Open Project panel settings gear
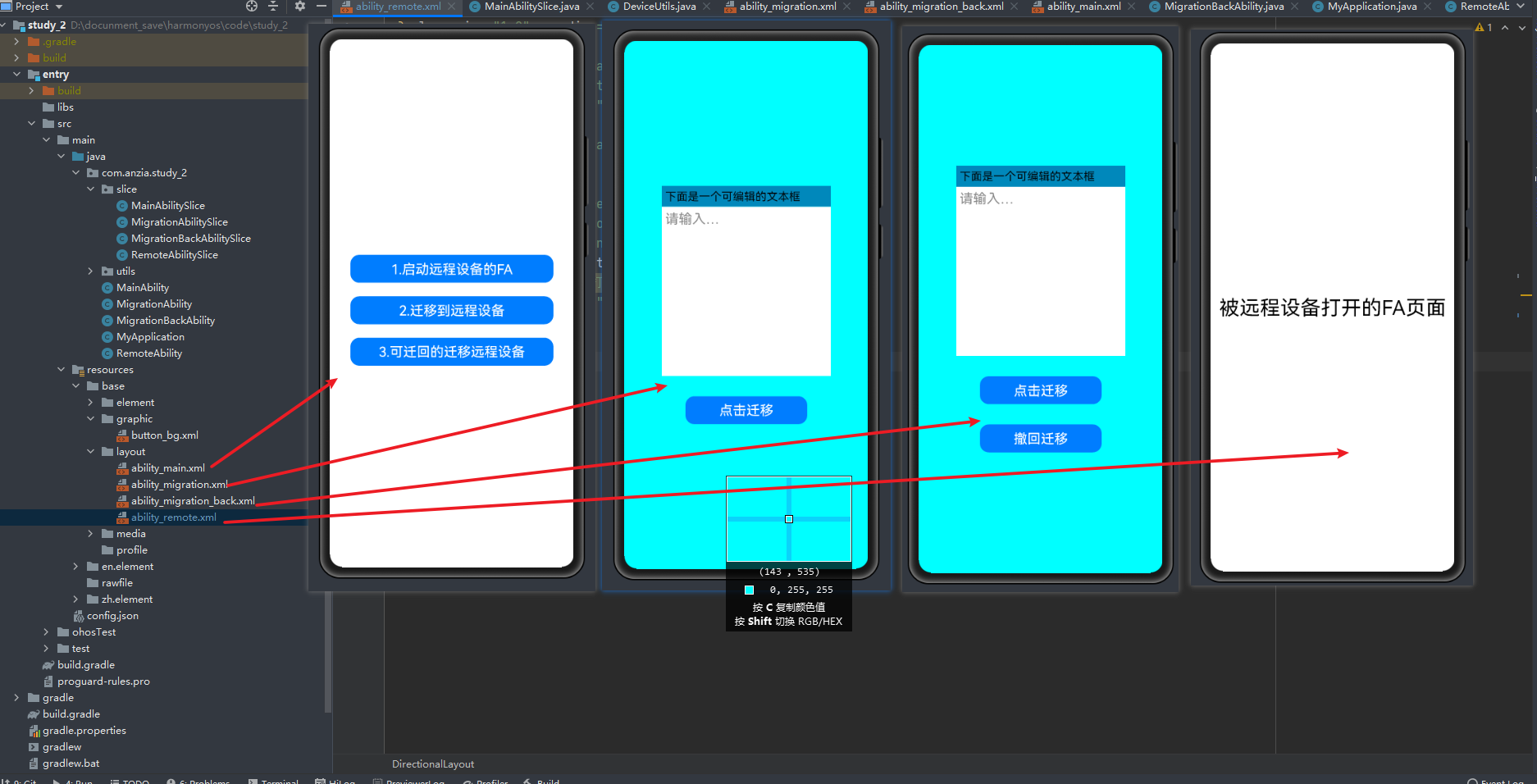 299,7
